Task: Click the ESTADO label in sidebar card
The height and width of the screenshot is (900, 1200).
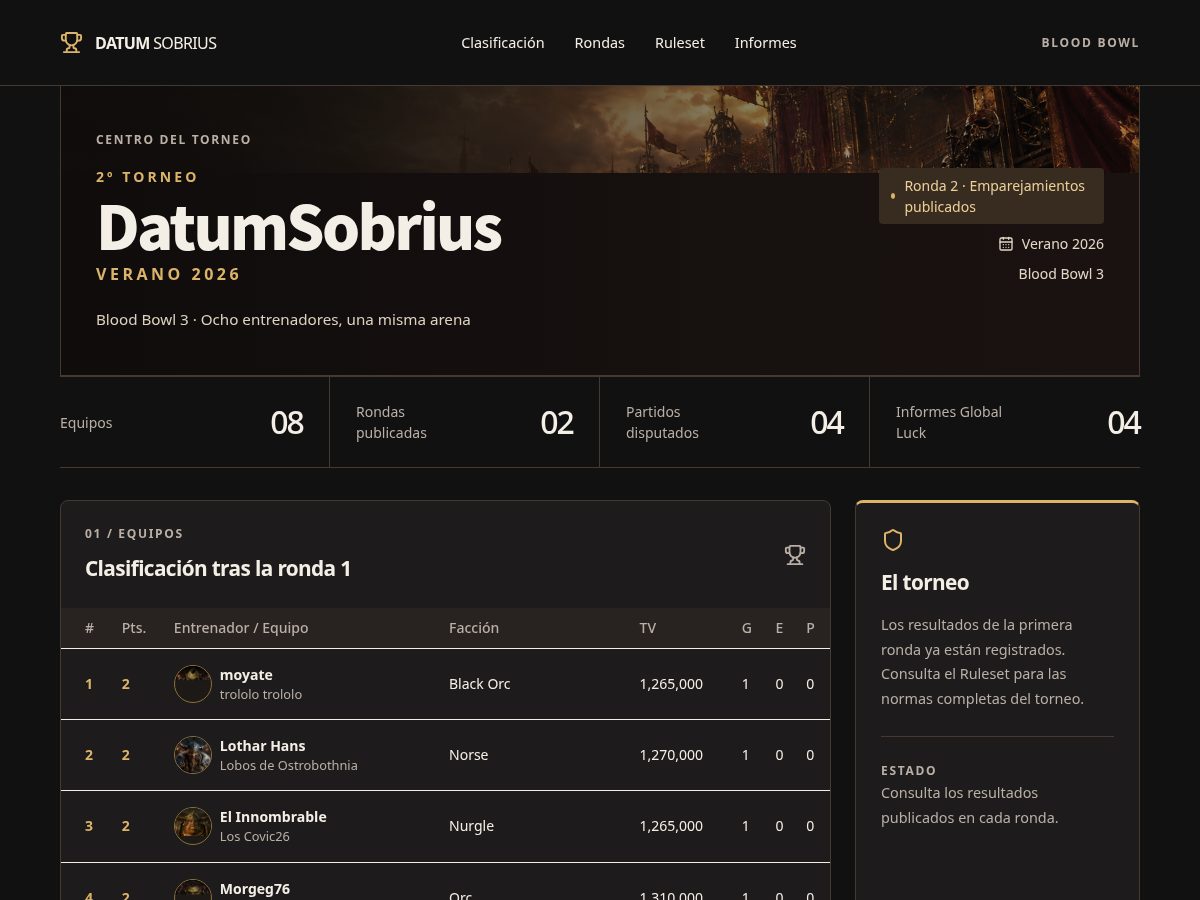Action: (909, 771)
